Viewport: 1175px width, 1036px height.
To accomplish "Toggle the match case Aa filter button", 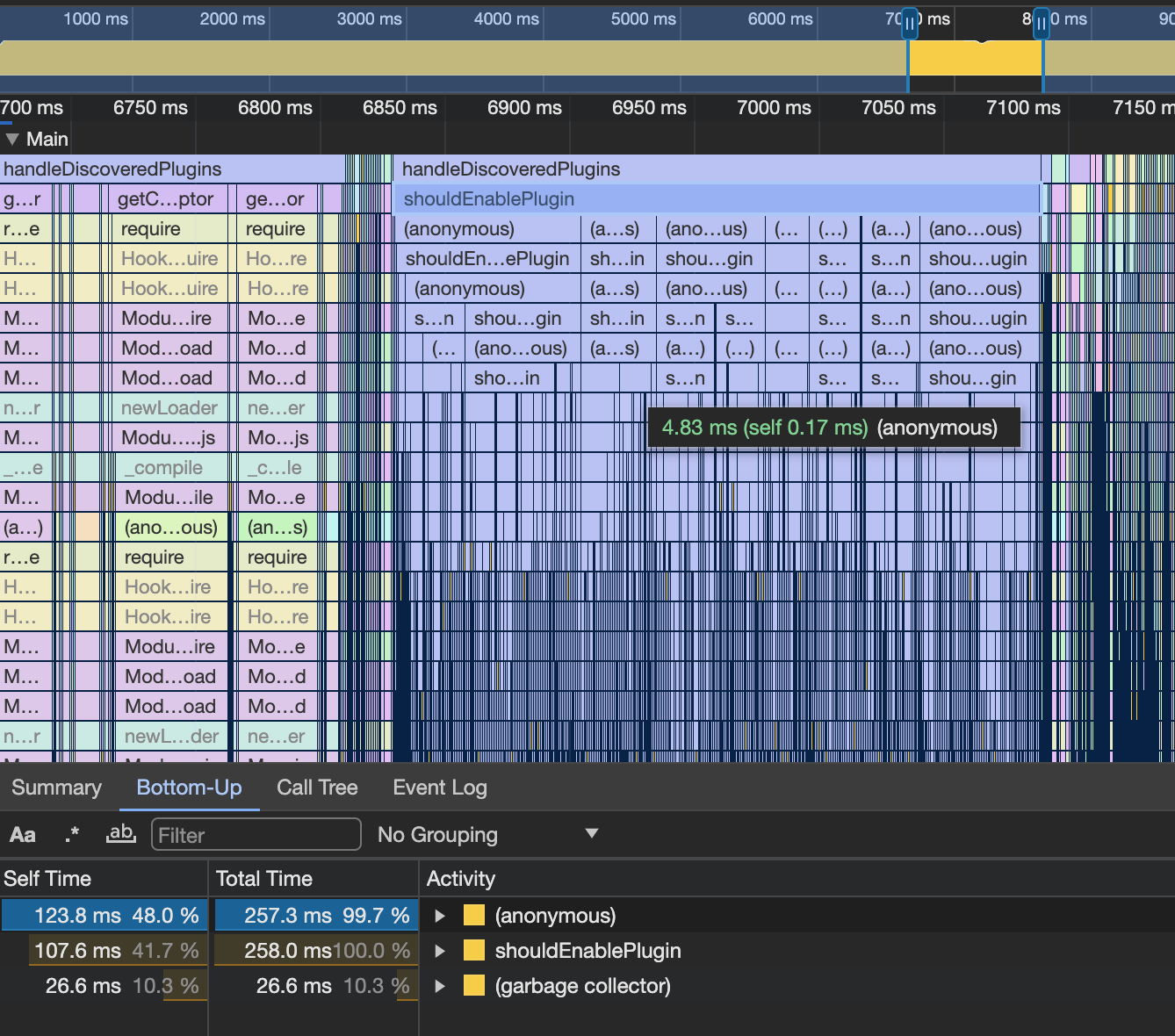I will (23, 835).
